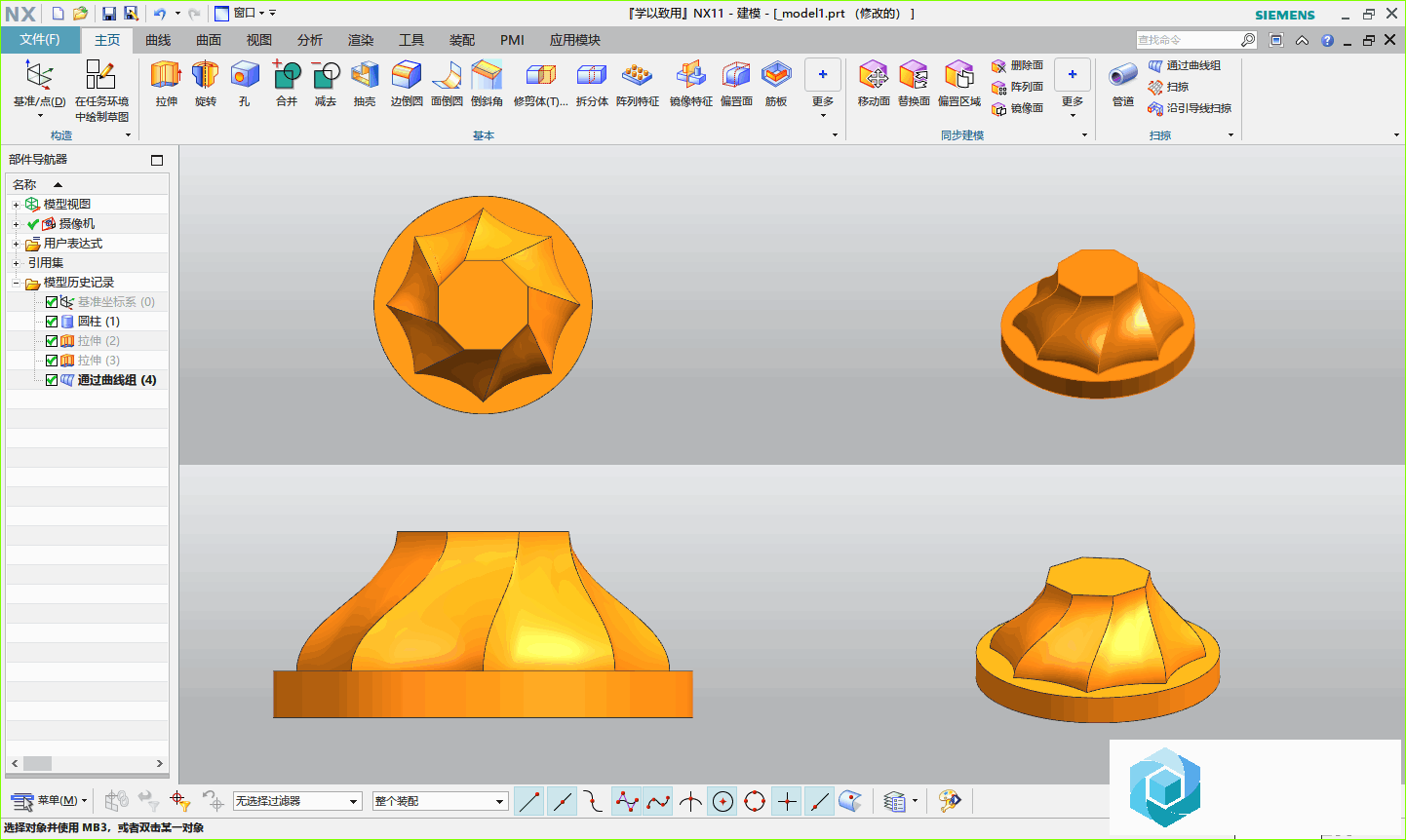Switch to the 应用模块 ribbon tab
This screenshot has height=840, width=1406.
pos(575,40)
